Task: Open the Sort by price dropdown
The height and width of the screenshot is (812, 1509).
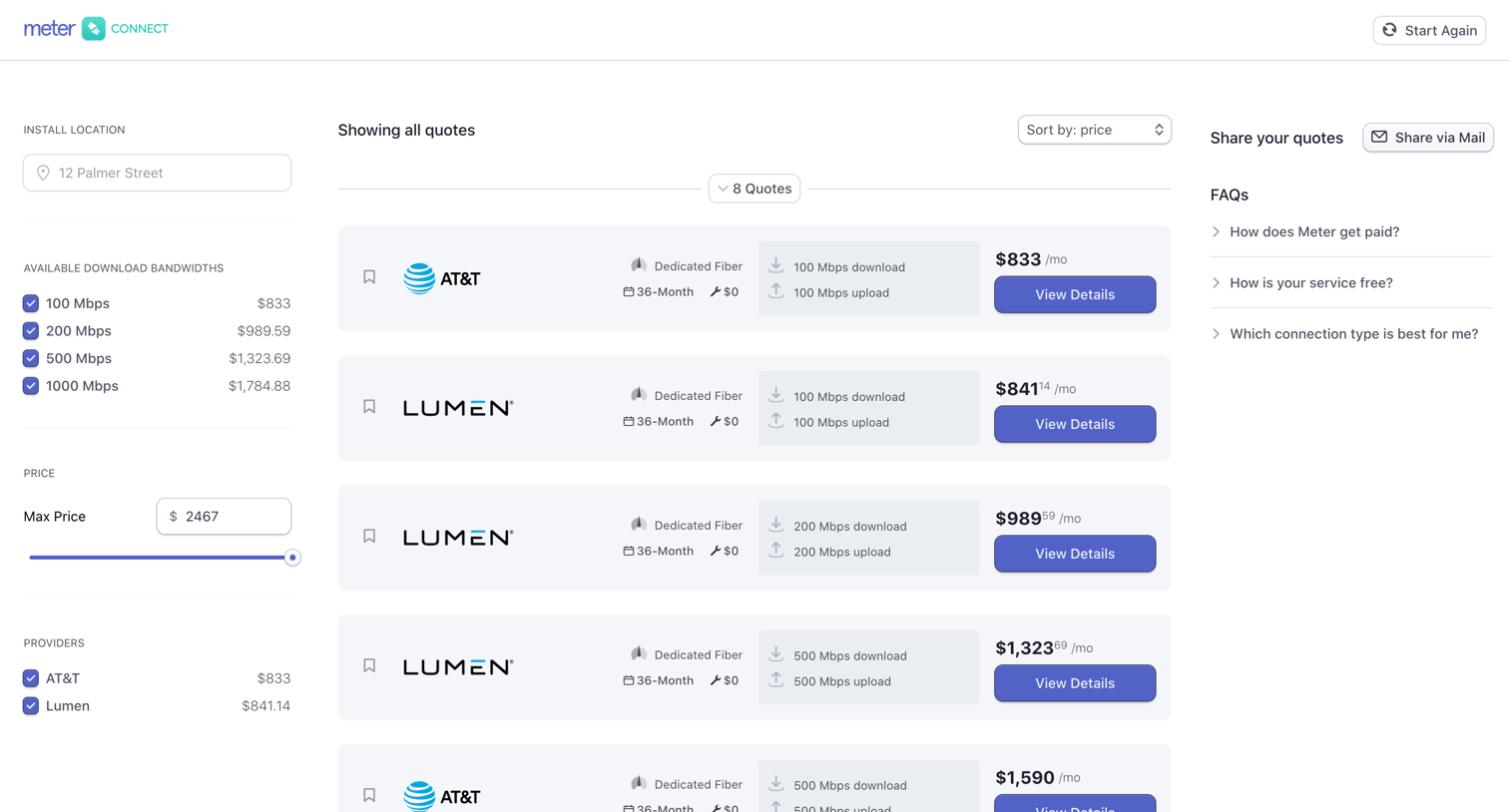Action: coord(1094,130)
